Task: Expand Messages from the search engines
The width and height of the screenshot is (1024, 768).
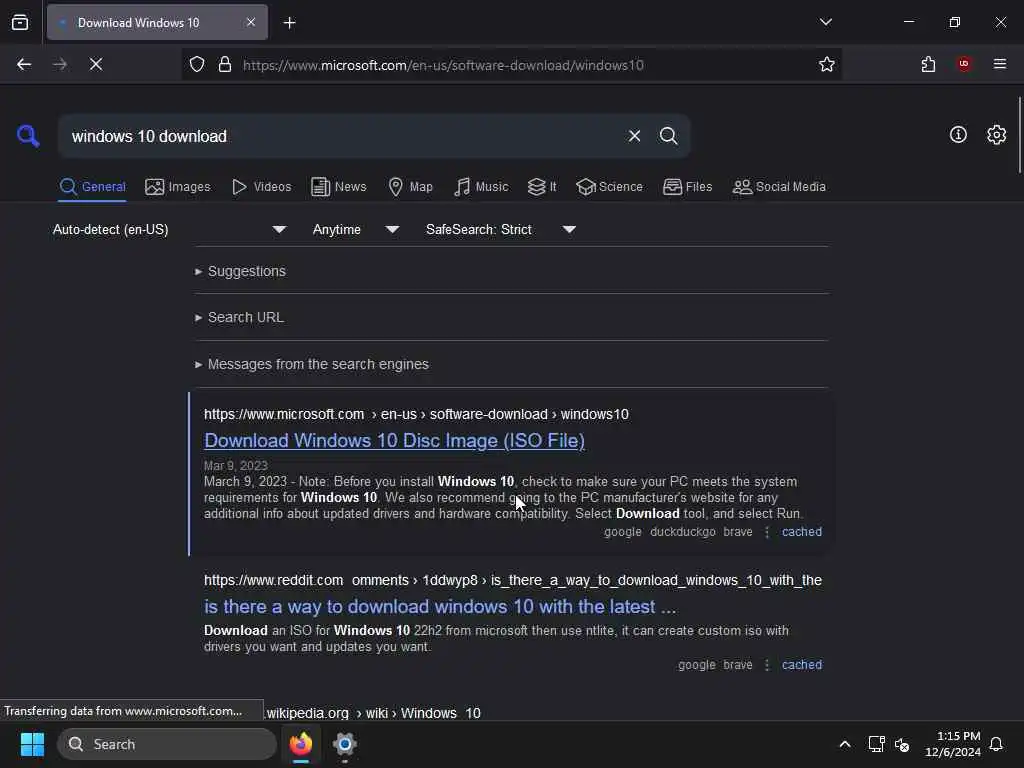Action: pos(312,364)
